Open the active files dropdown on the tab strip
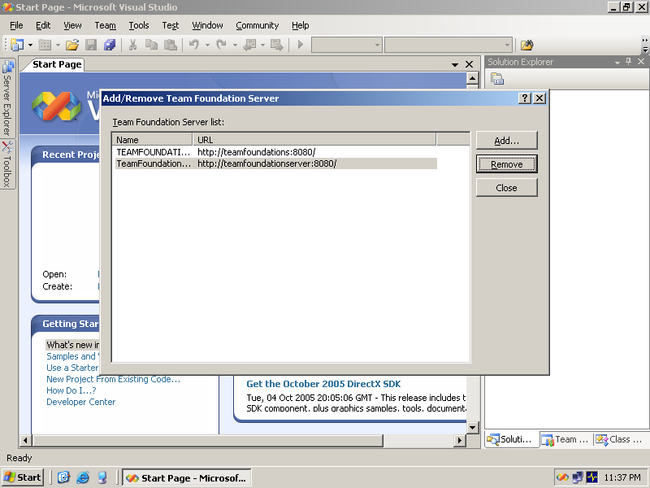Screen dimensions: 650x488 click(x=455, y=65)
